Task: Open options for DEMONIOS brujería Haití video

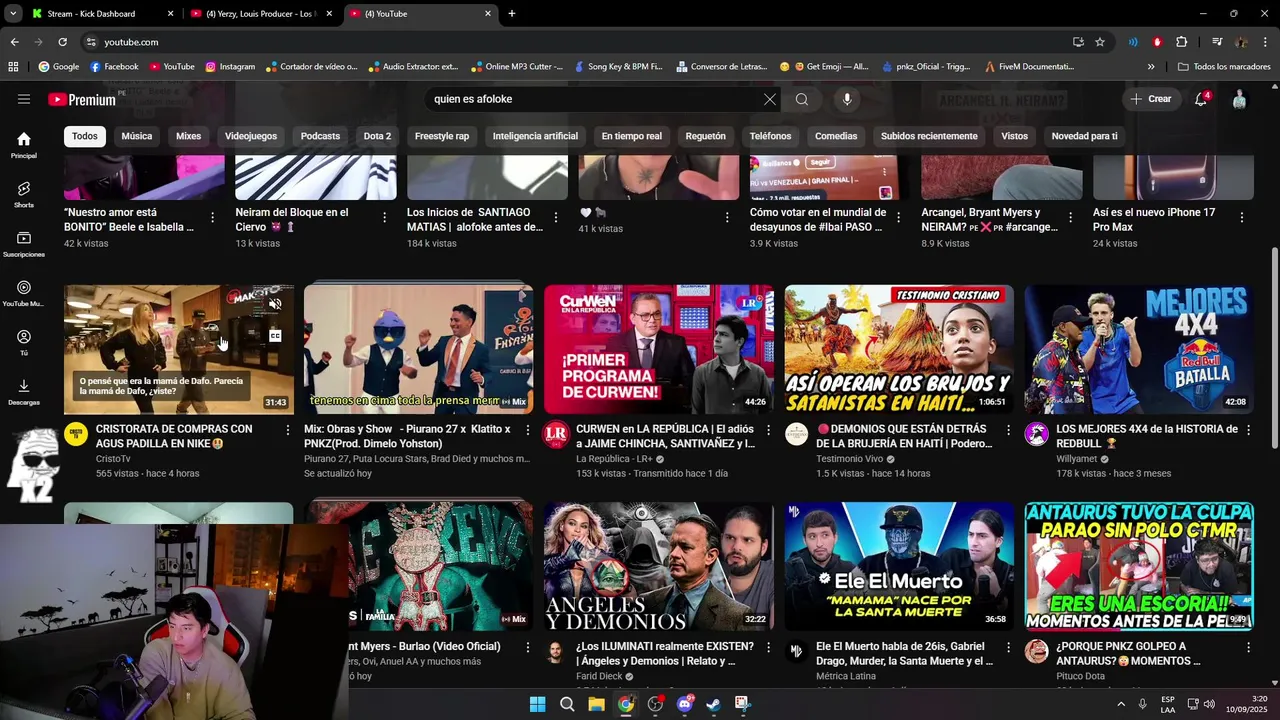Action: [x=1008, y=430]
